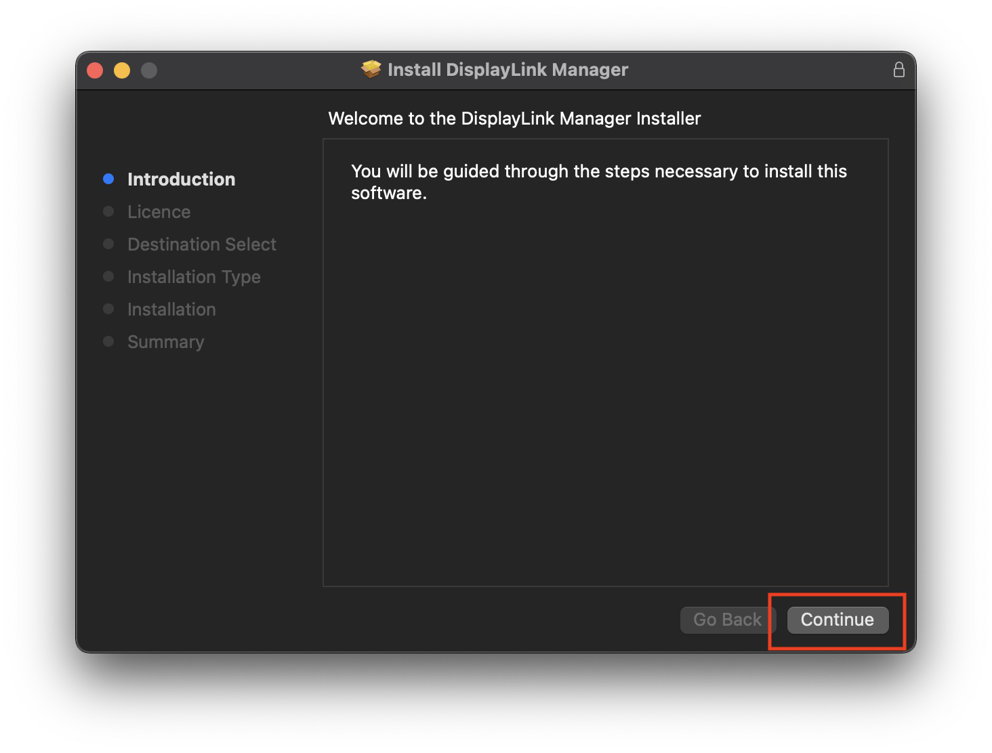This screenshot has height=753, width=992.
Task: Click the lock icon in the title bar
Action: click(x=898, y=70)
